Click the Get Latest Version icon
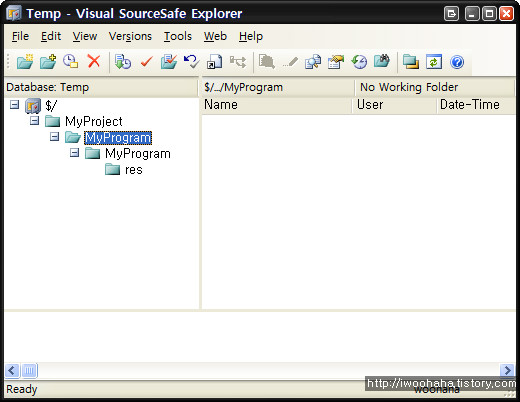Screen dimensions: 520x402 (x=123, y=62)
